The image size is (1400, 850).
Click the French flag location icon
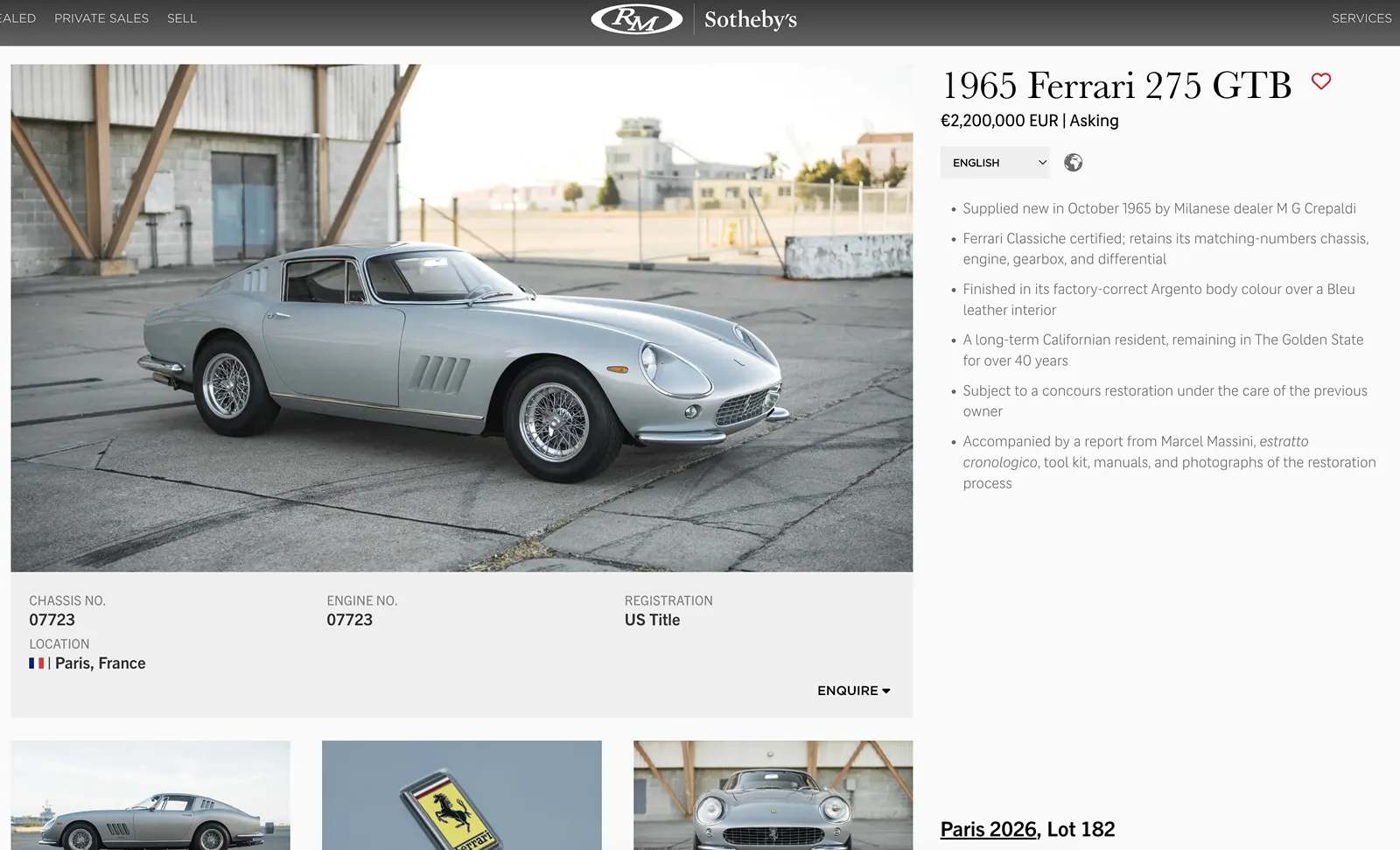tap(37, 664)
